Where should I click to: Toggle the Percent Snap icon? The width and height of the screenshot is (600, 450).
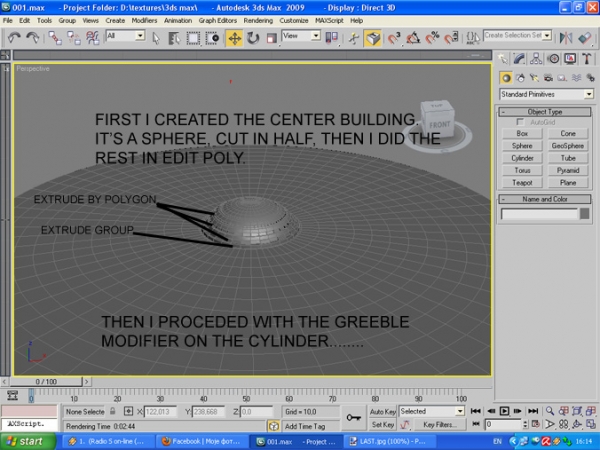point(432,38)
